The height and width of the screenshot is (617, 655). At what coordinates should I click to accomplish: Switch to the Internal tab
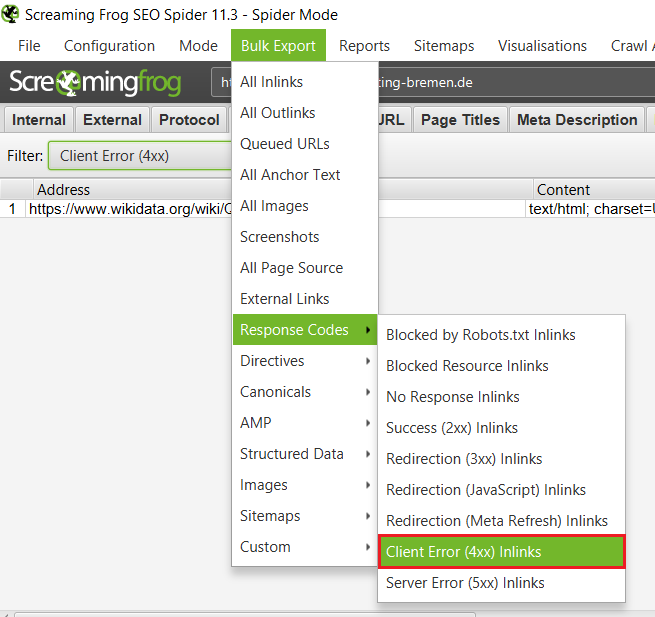[39, 120]
